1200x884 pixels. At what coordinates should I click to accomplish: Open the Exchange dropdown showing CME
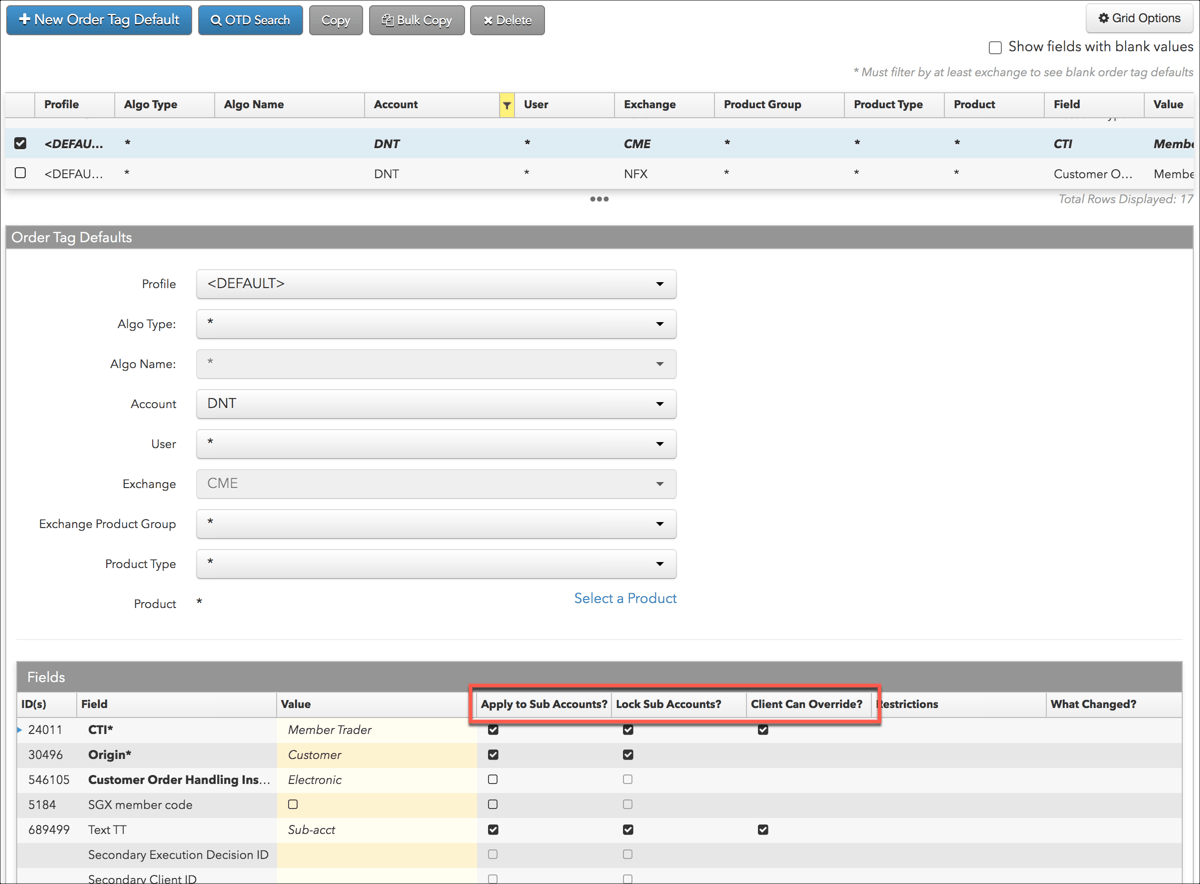point(436,484)
